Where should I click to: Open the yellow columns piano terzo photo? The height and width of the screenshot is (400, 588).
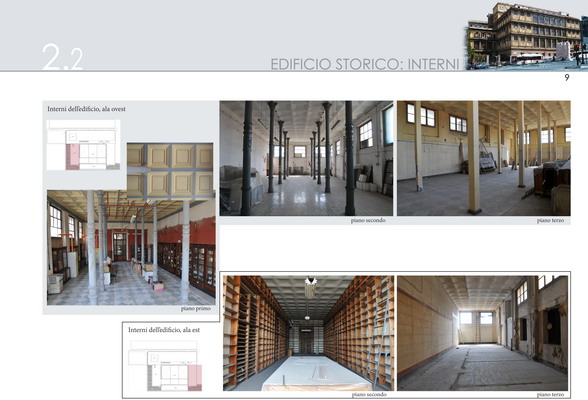(x=484, y=158)
